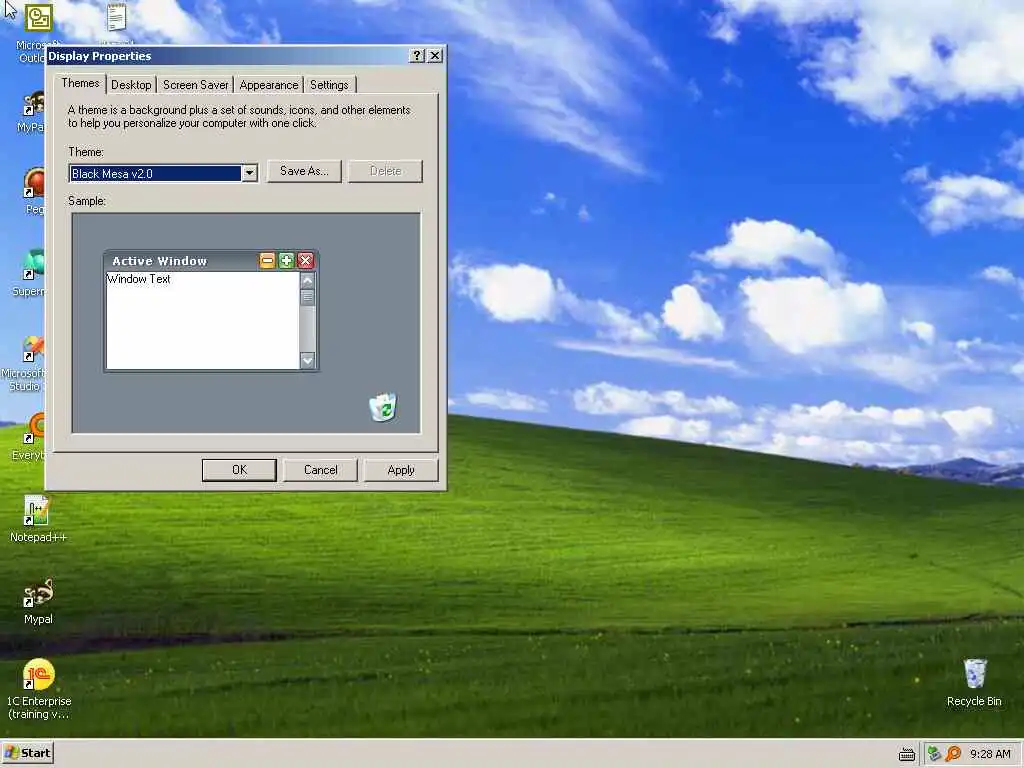Click the notepad file icon at top
The height and width of the screenshot is (768, 1024).
[116, 17]
